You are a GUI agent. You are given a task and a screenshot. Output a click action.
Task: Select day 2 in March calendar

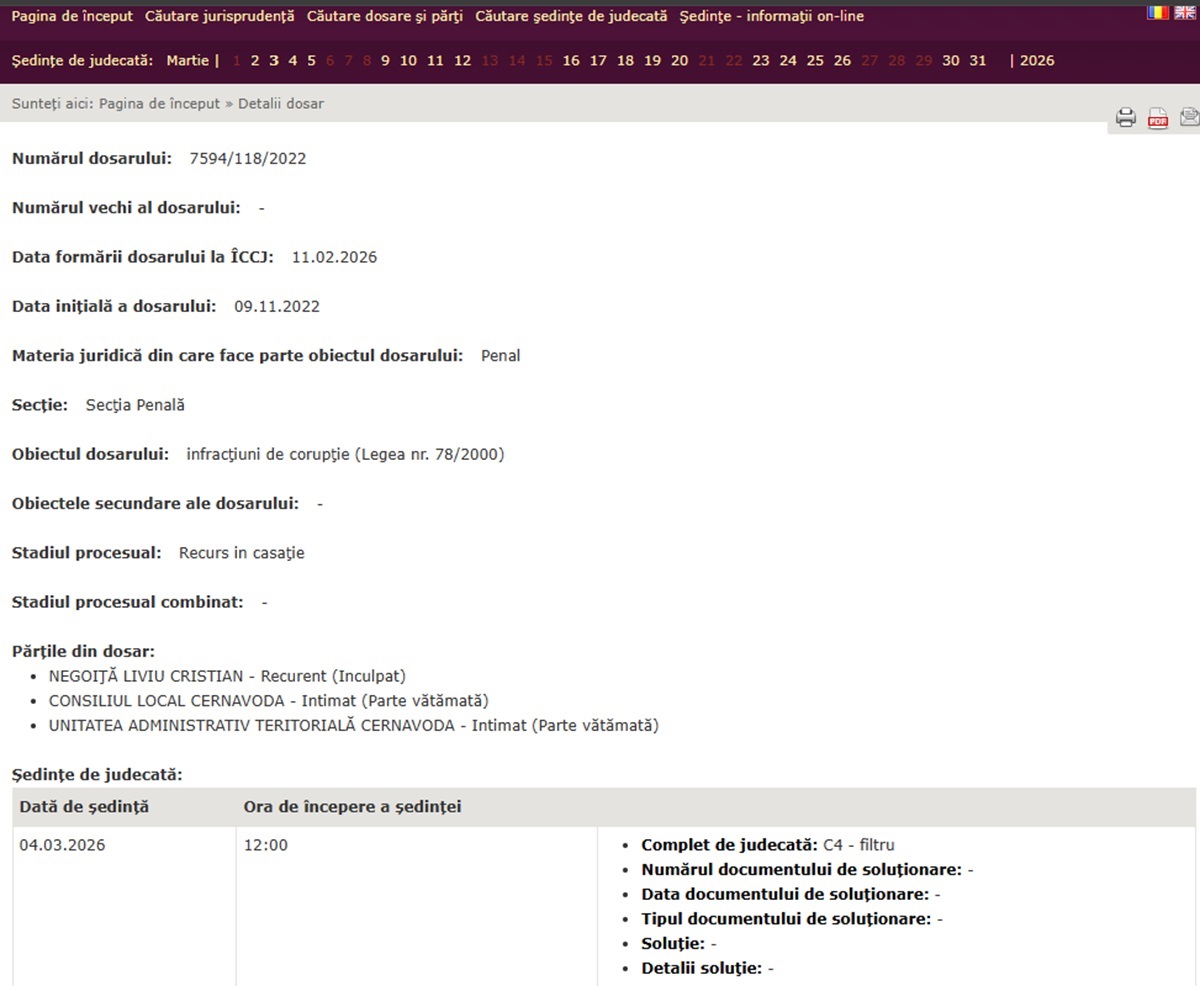click(x=255, y=60)
